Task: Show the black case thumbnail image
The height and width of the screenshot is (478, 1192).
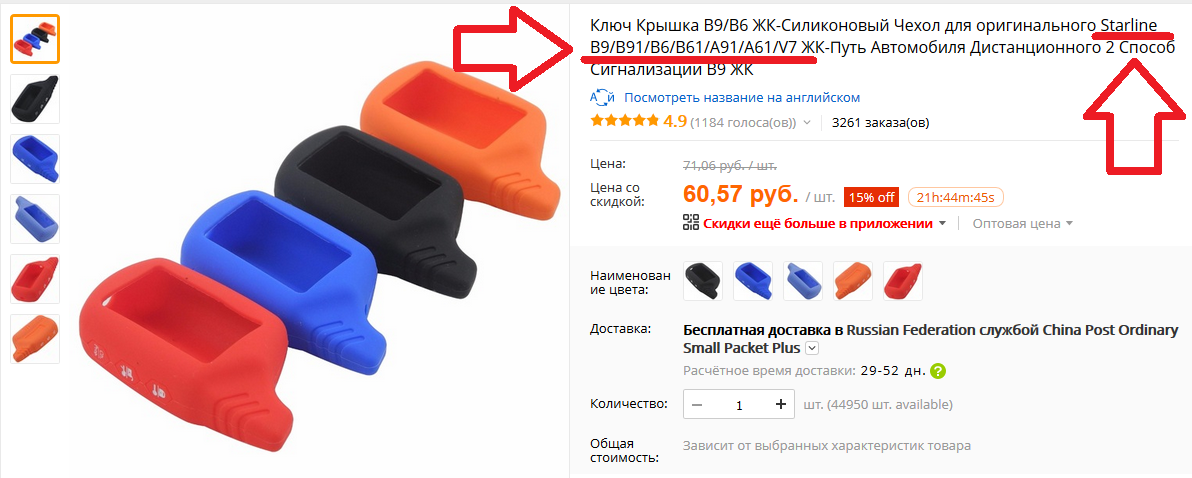Action: pyautogui.click(x=35, y=99)
